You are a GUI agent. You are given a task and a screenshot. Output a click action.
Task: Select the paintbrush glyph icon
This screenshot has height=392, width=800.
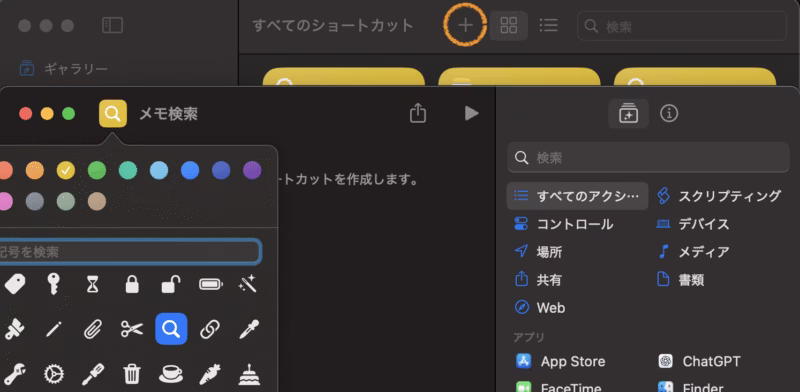(15, 330)
